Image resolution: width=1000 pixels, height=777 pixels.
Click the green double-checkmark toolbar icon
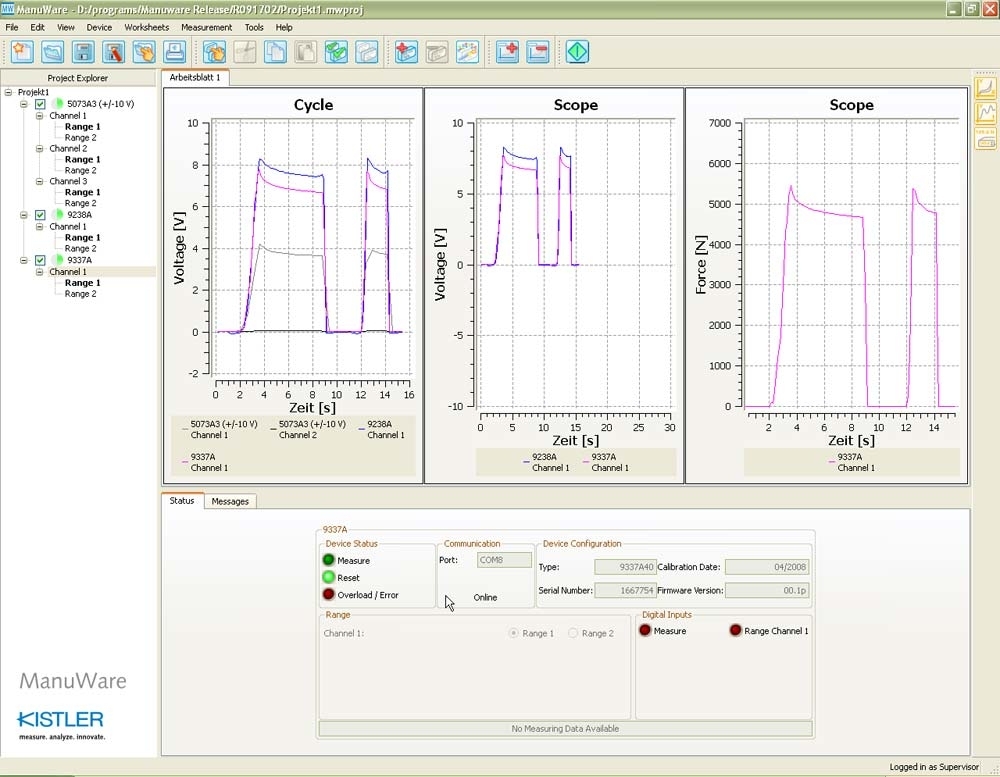336,52
